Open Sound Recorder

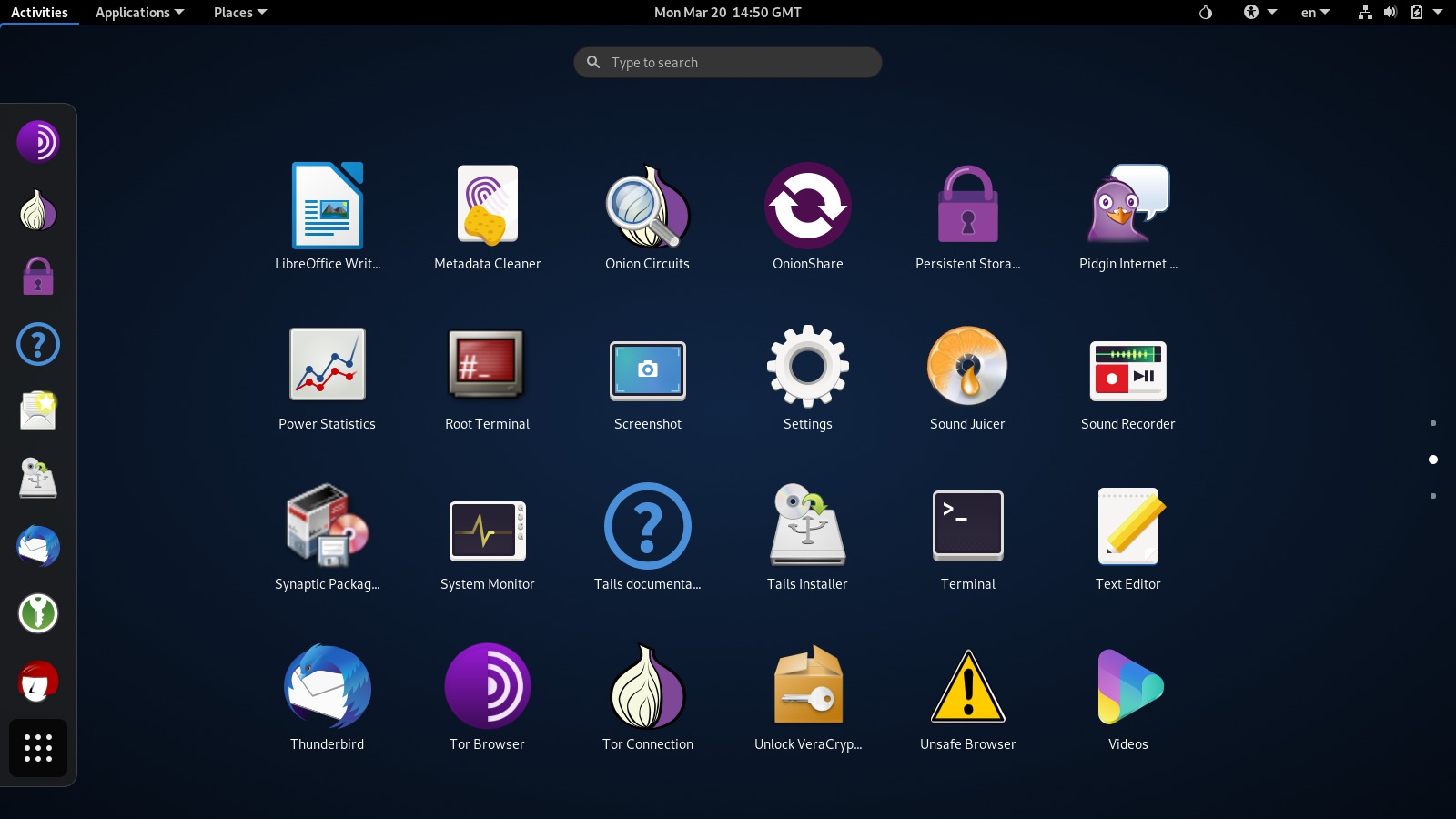(x=1128, y=377)
